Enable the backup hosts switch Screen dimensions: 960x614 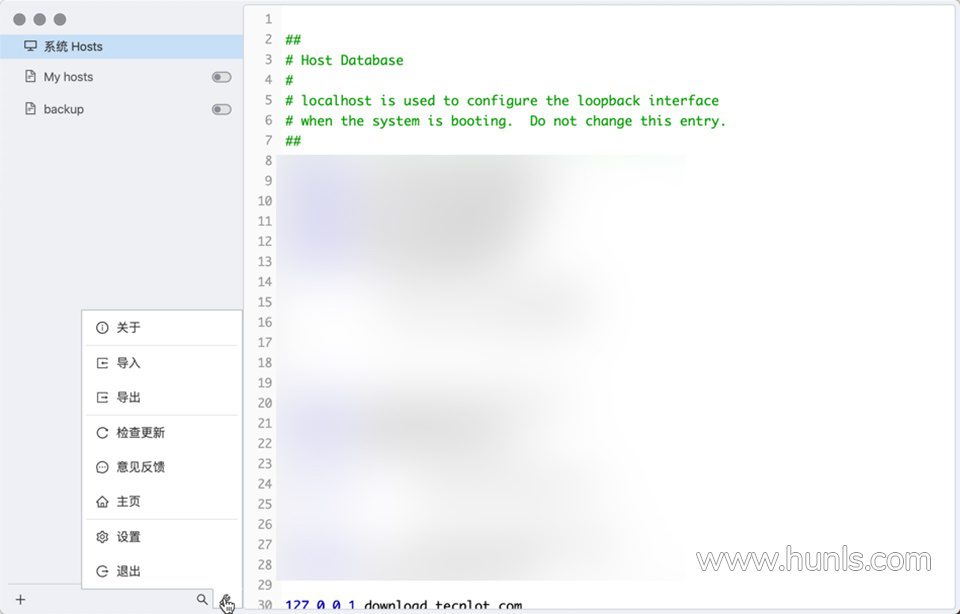tap(222, 110)
